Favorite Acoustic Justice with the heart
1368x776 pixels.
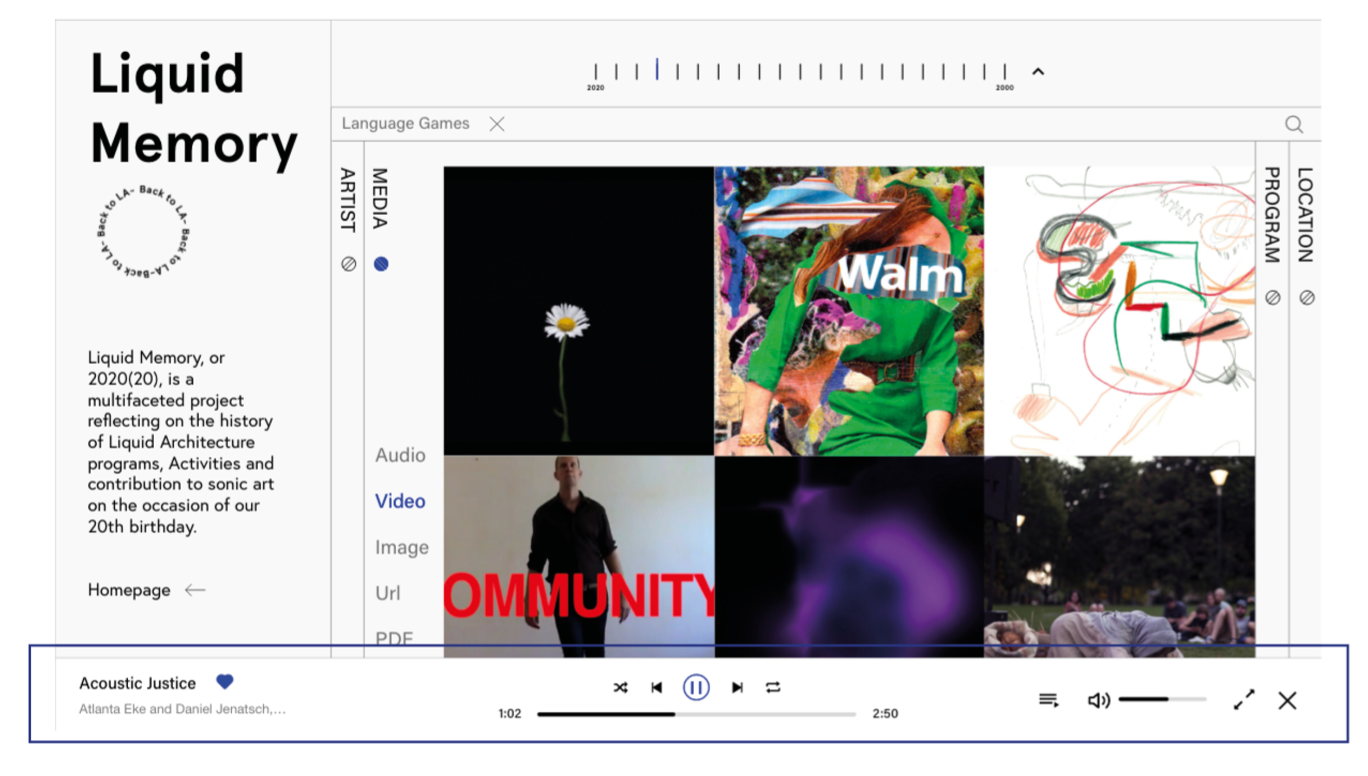click(x=224, y=681)
